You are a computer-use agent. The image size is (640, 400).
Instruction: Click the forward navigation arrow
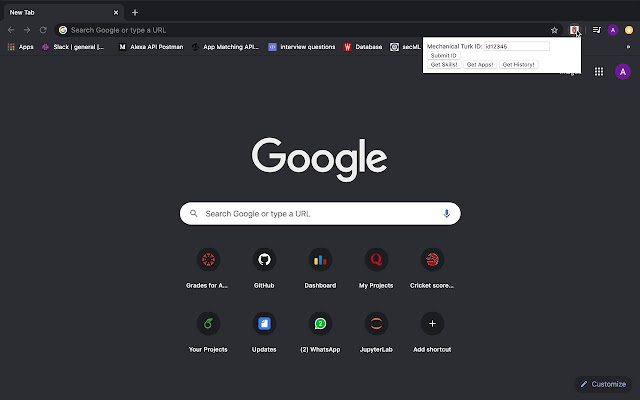[27, 30]
